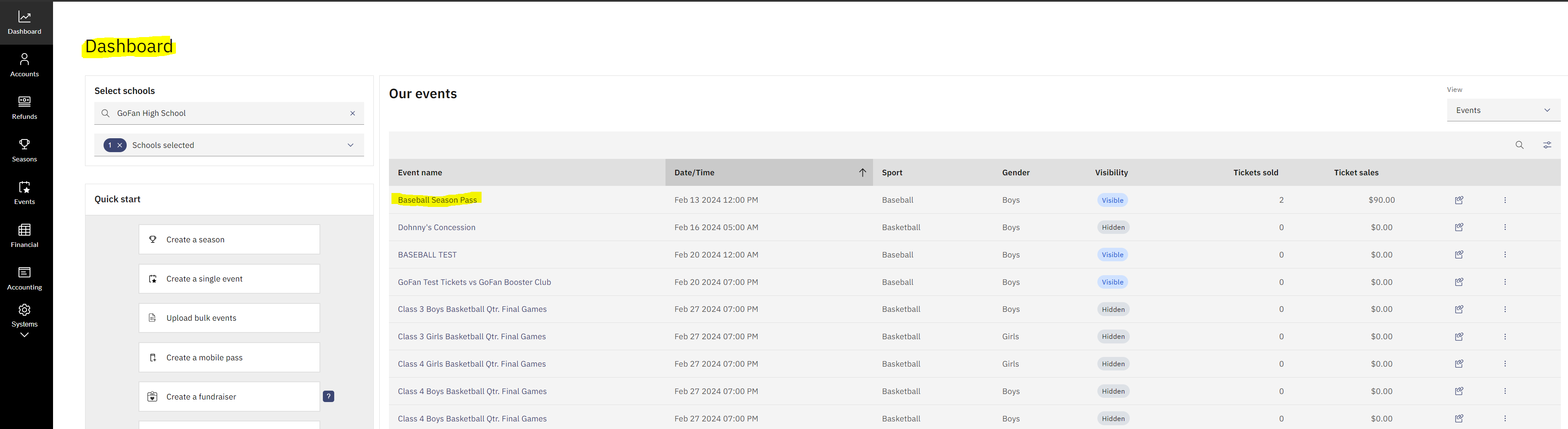Expand the Schools selected dropdown

click(350, 145)
